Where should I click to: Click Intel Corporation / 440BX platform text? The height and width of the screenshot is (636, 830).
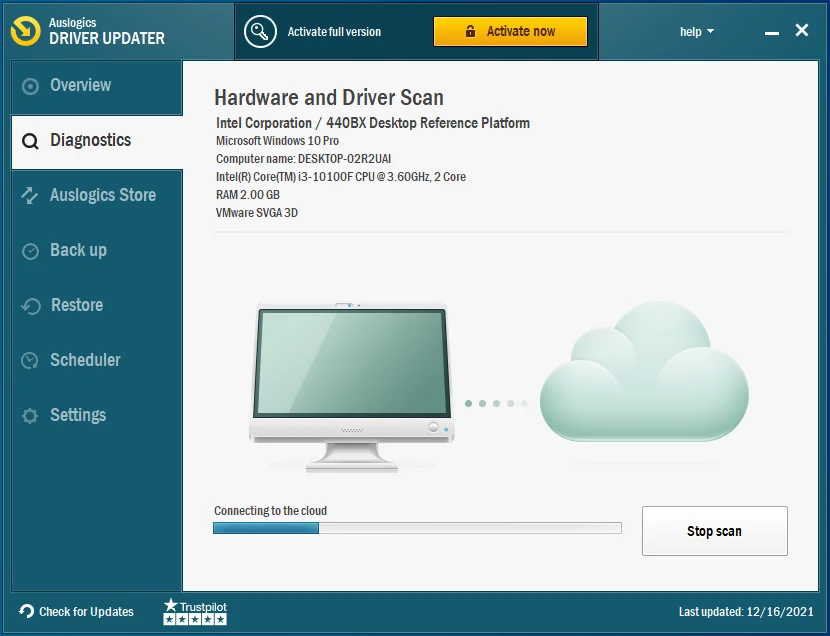coord(373,123)
